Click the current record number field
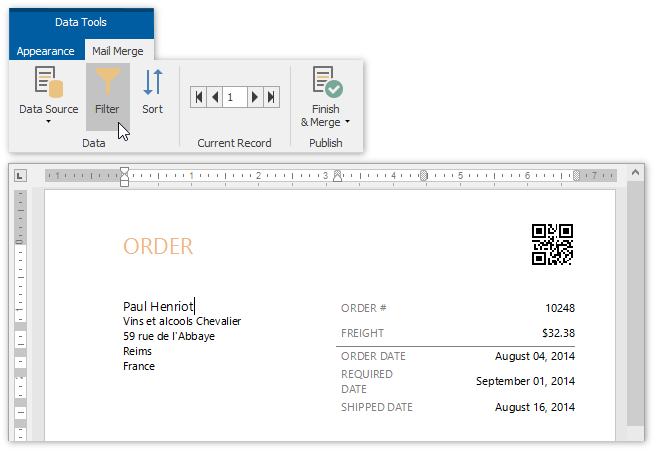The image size is (657, 453). click(234, 97)
